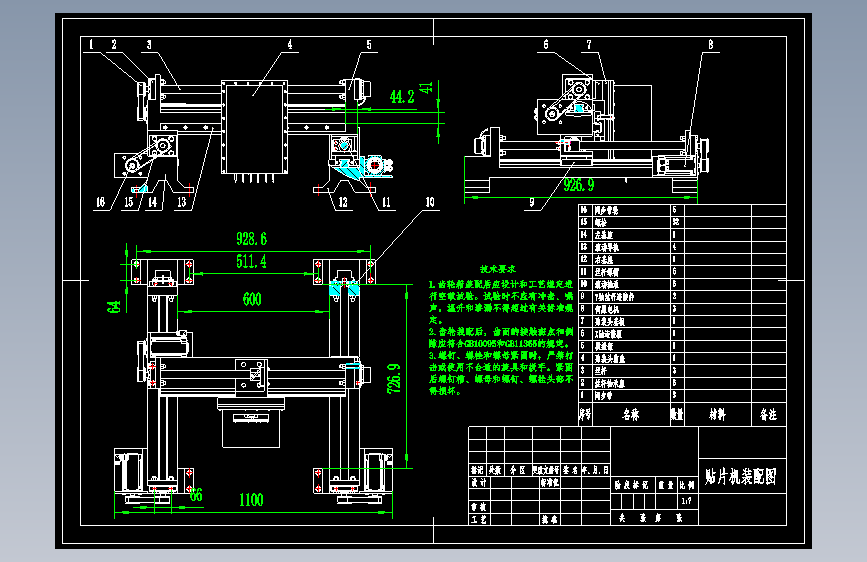Viewport: 867px width, 562px height.
Task: Select the 928.6 overall width dimension
Action: [x=252, y=239]
